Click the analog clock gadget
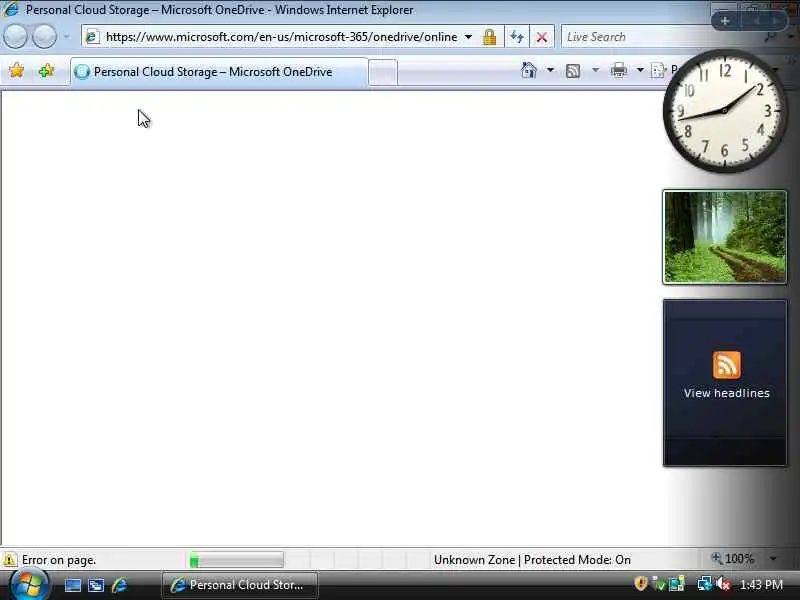The image size is (800, 600). pyautogui.click(x=724, y=111)
